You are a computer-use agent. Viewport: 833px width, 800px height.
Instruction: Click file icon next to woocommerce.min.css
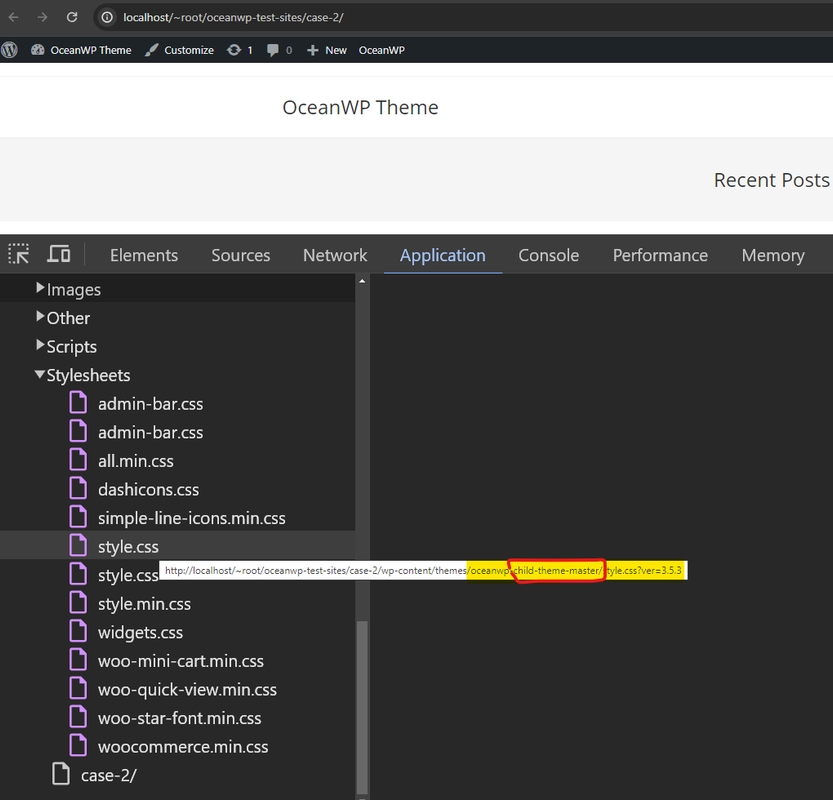(78, 745)
